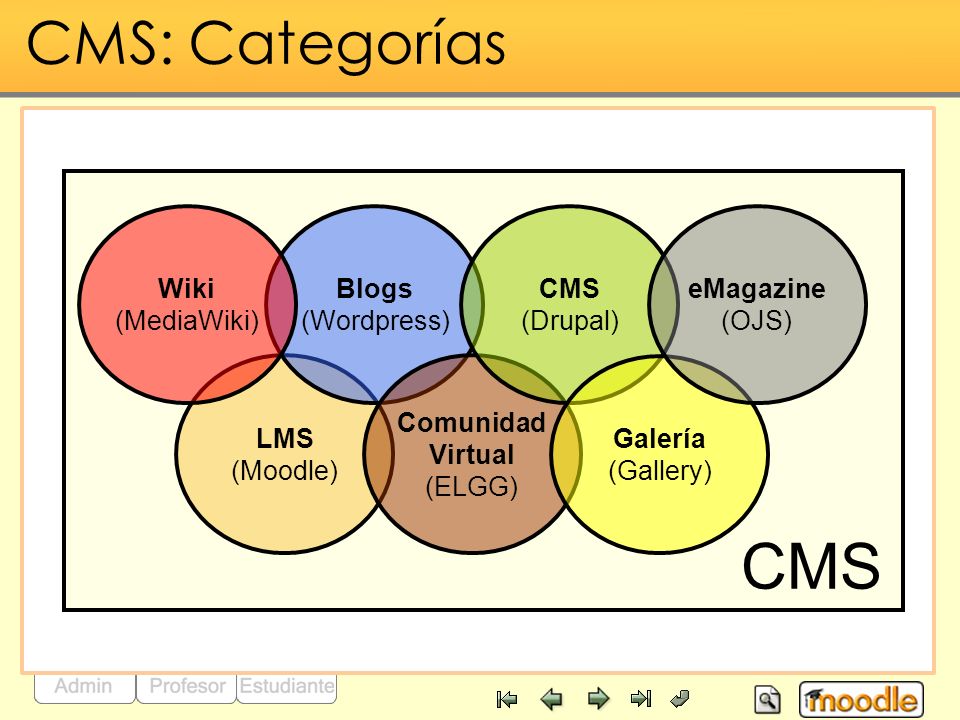Select the bold "Galería" label
This screenshot has width=960, height=720.
pos(659,438)
